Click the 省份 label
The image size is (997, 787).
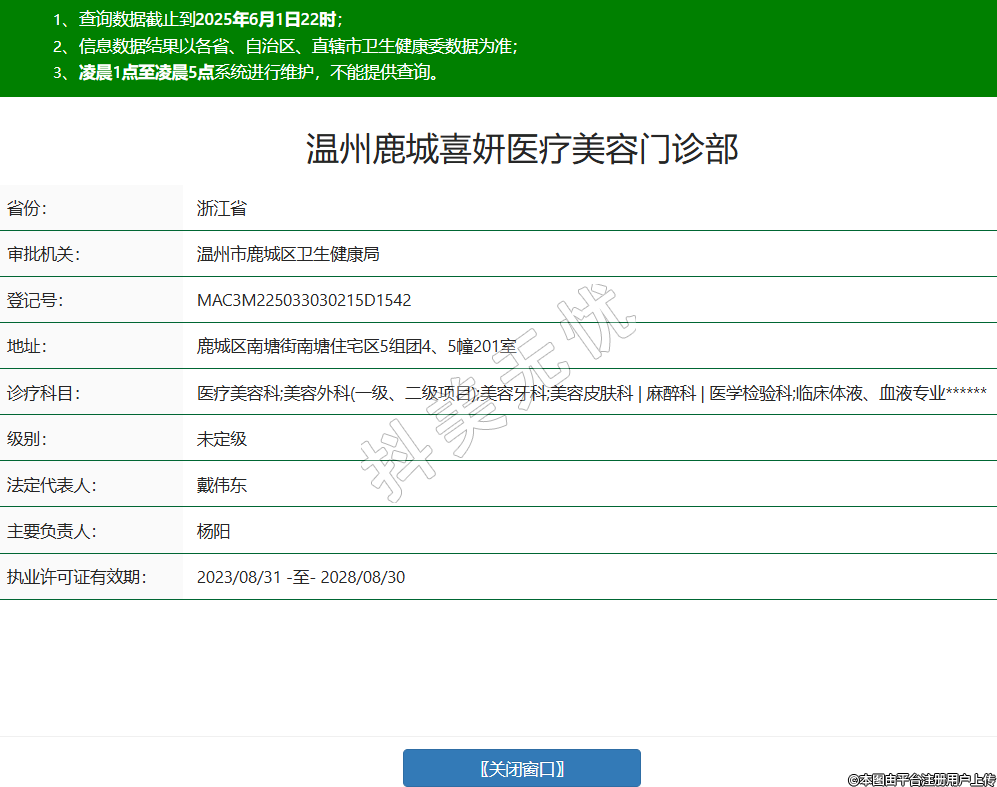point(27,208)
